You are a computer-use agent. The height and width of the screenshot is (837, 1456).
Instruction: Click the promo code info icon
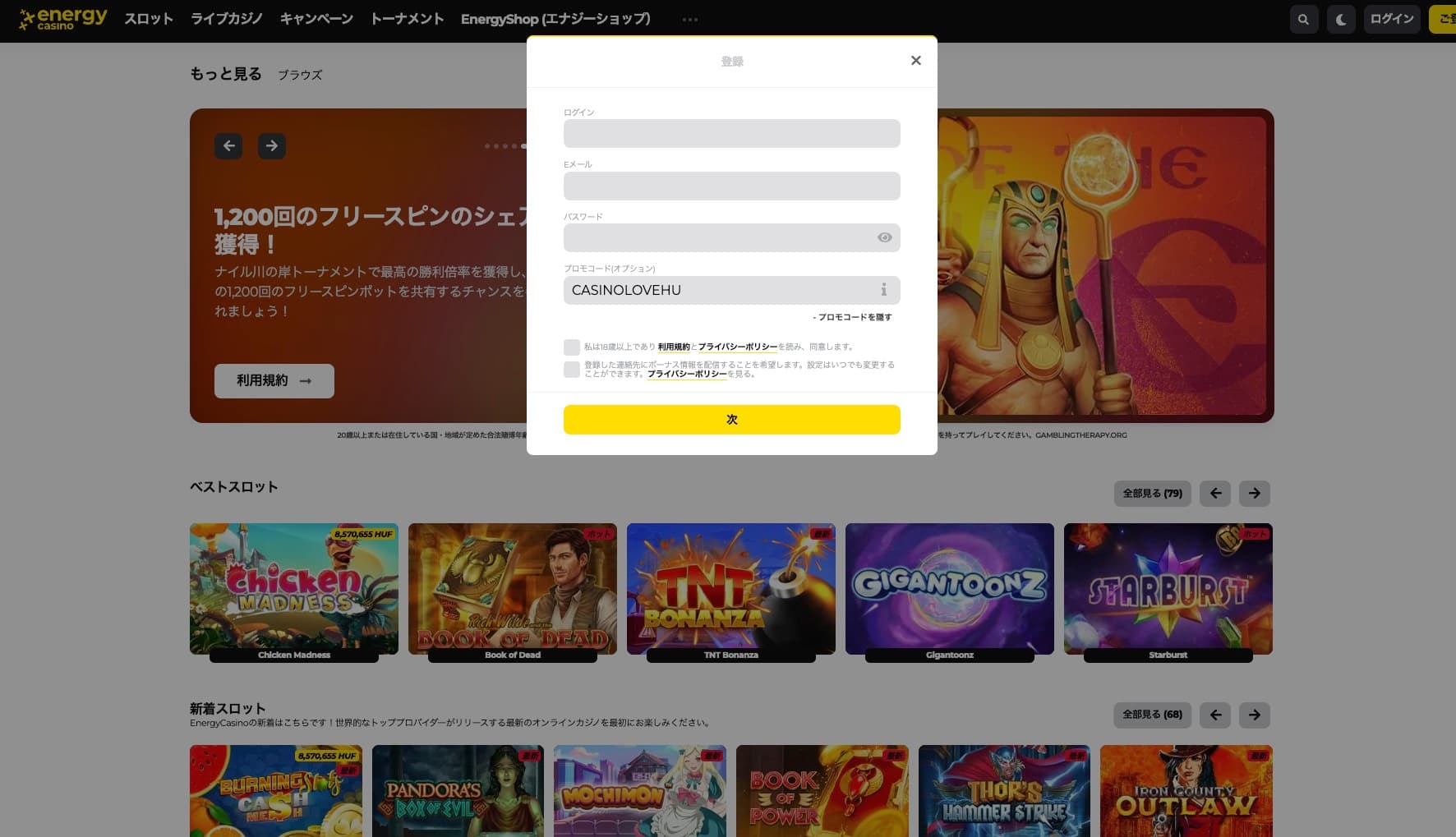(884, 290)
